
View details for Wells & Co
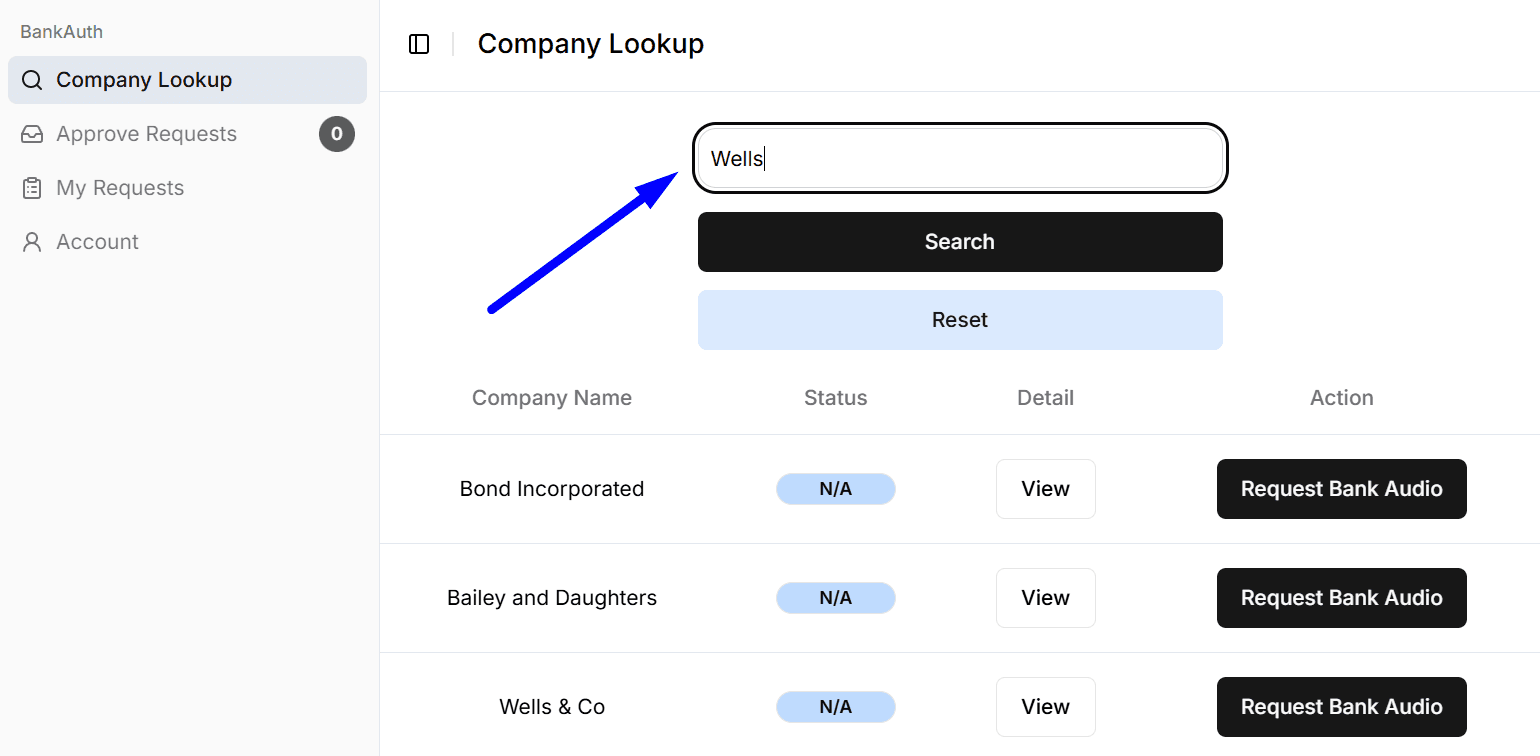1045,707
